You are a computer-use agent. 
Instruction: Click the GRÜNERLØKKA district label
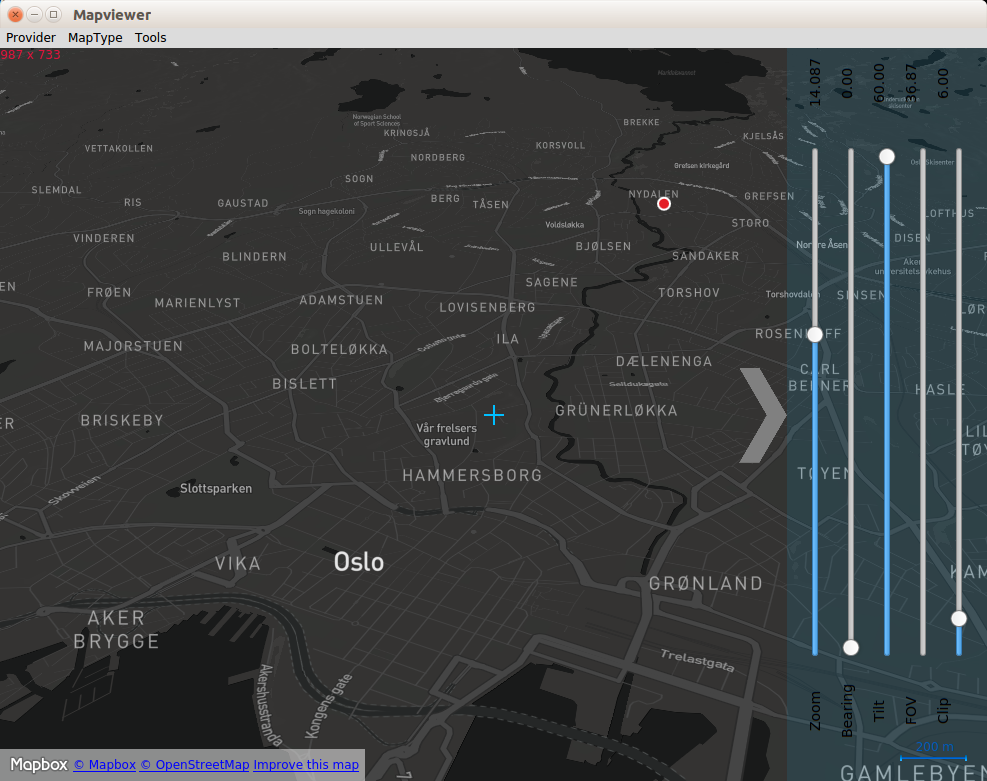tap(616, 411)
